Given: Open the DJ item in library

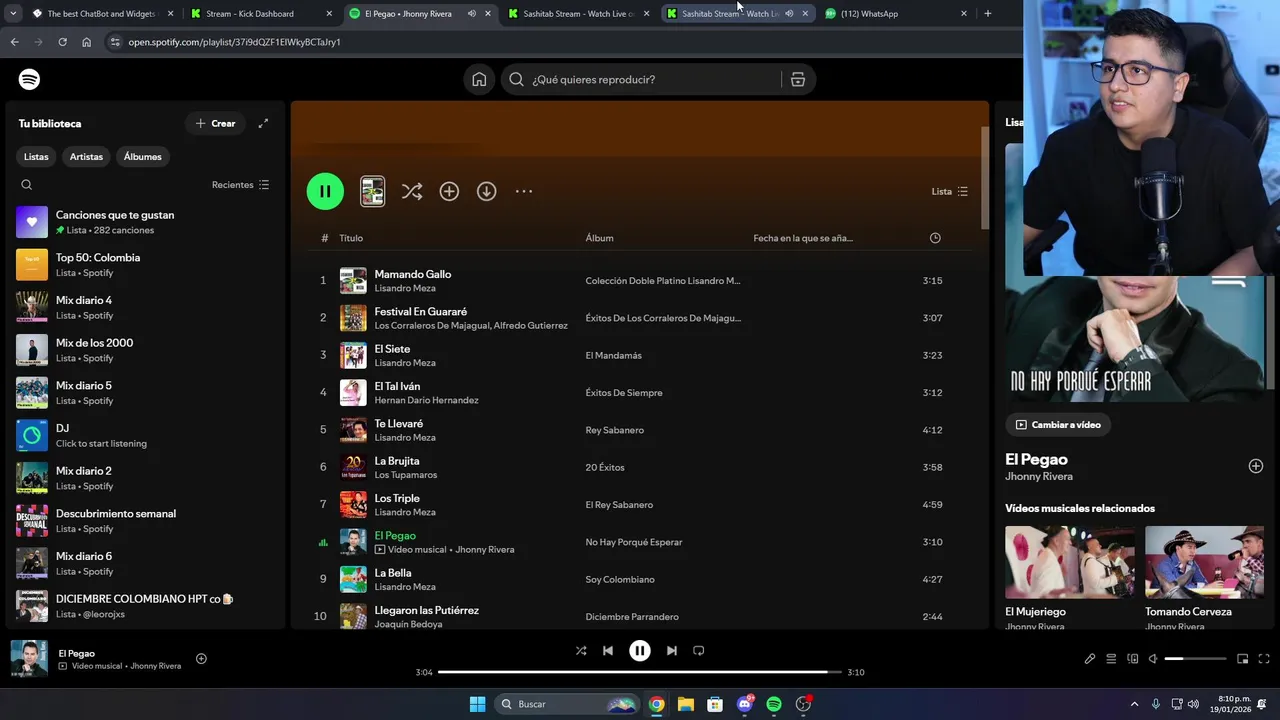Looking at the screenshot, I should point(145,435).
